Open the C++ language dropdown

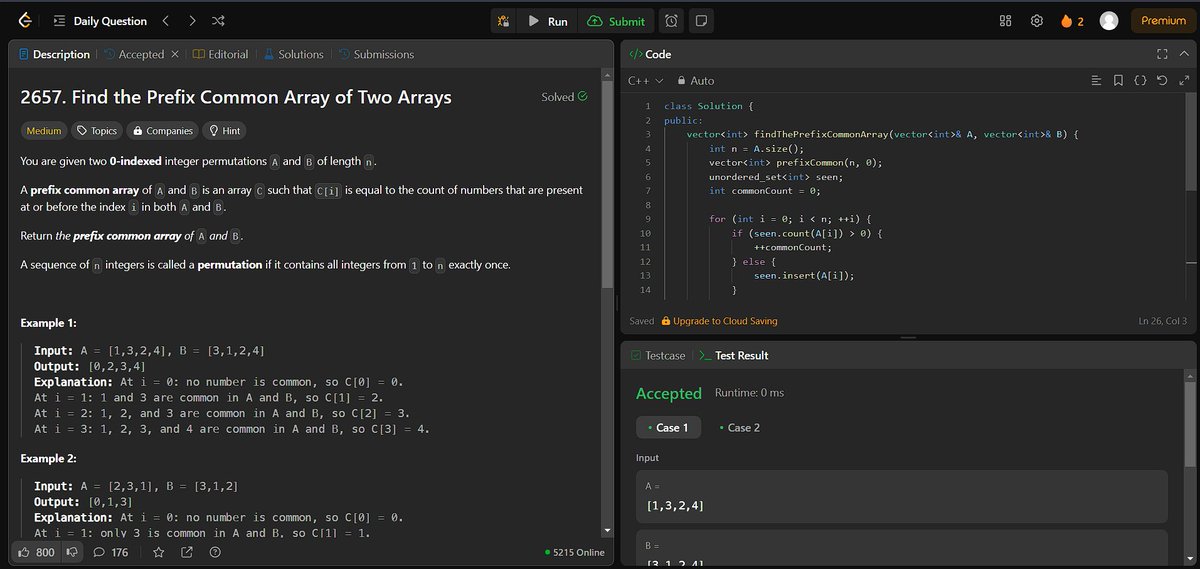pos(645,80)
